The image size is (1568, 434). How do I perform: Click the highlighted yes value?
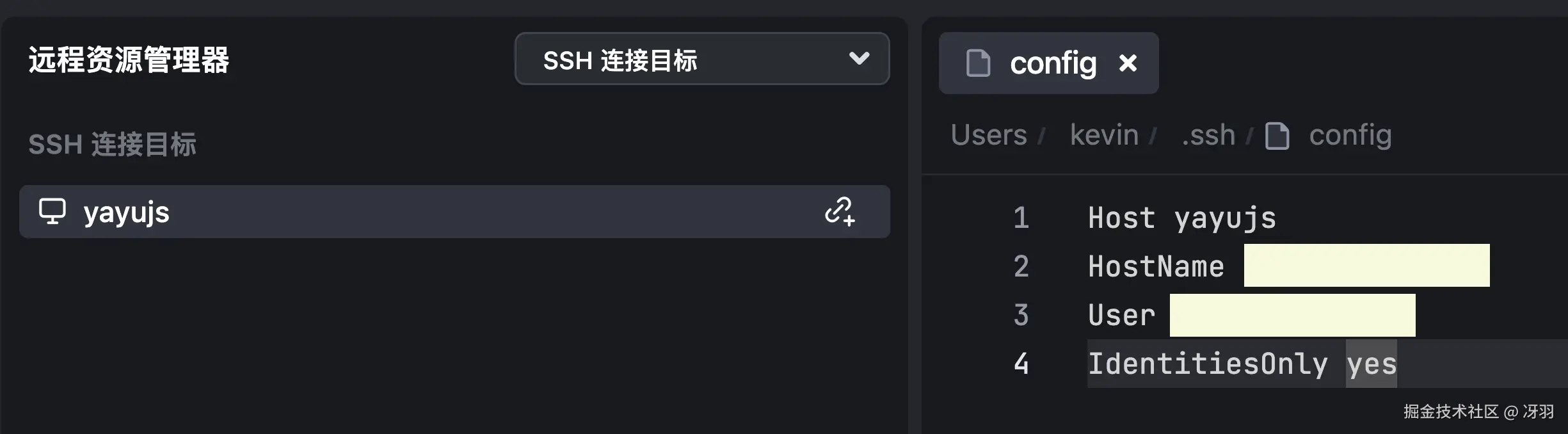tap(1371, 364)
